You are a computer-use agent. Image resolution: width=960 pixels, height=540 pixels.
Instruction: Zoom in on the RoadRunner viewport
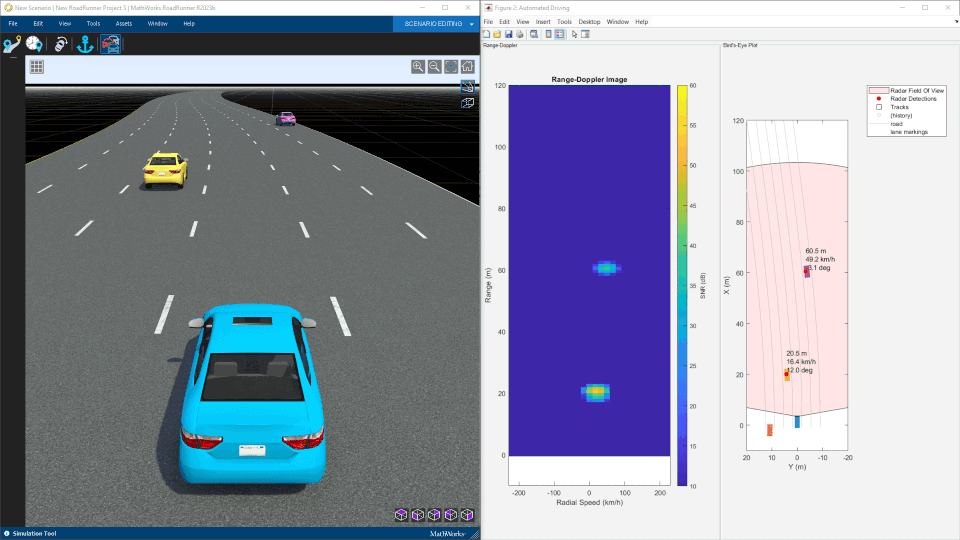click(418, 67)
